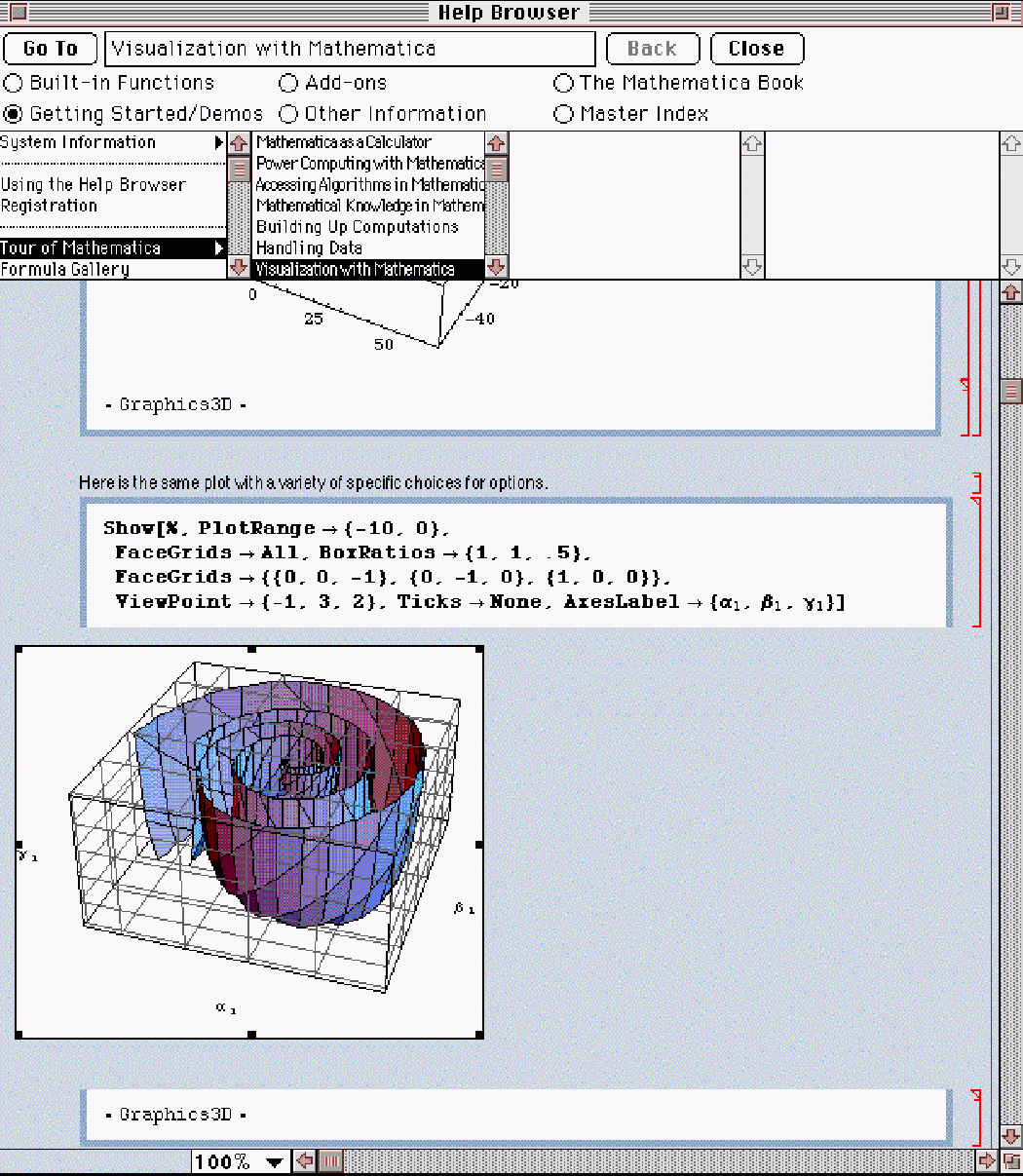
Task: Click the main vertical scrollbar thumb
Action: click(x=1011, y=391)
